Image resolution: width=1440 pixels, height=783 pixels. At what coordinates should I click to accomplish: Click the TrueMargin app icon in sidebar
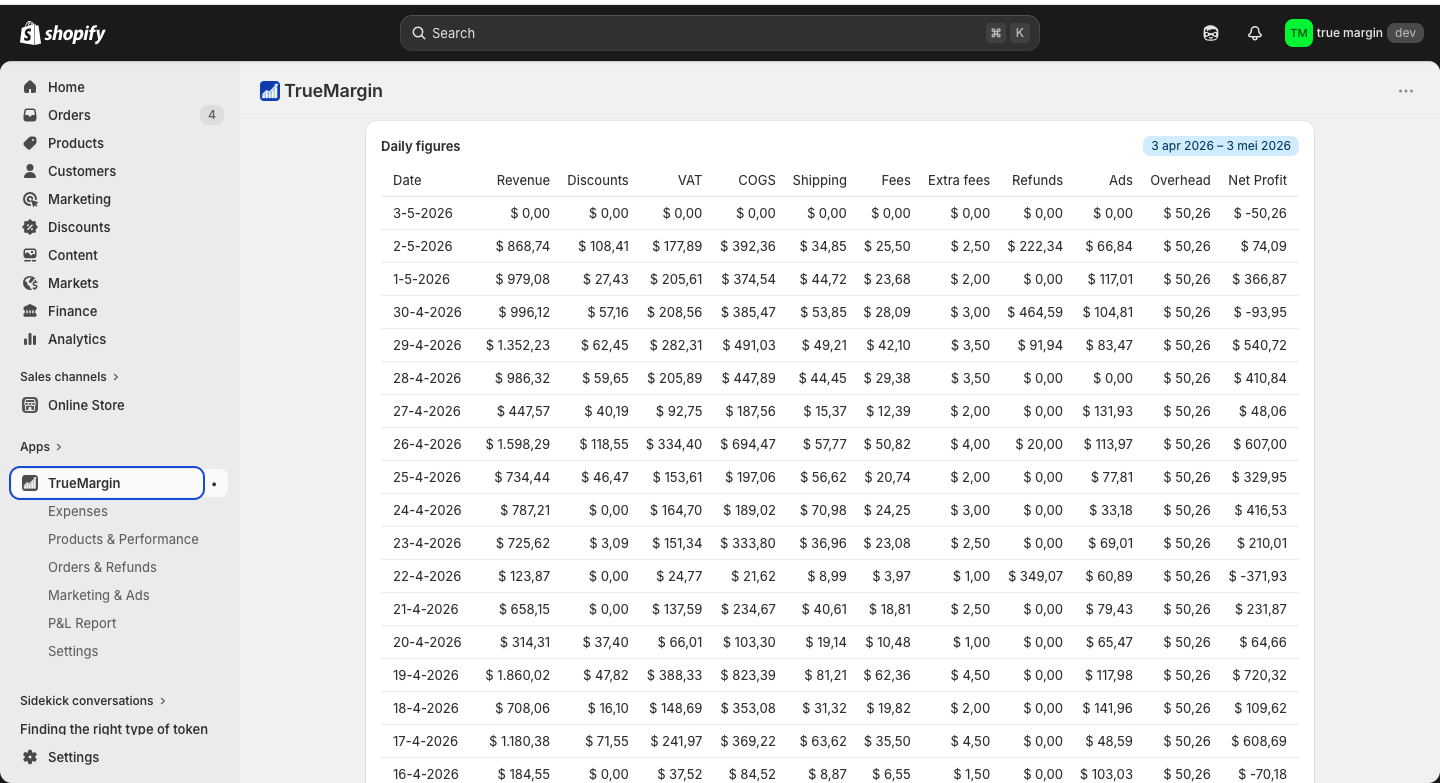click(30, 483)
